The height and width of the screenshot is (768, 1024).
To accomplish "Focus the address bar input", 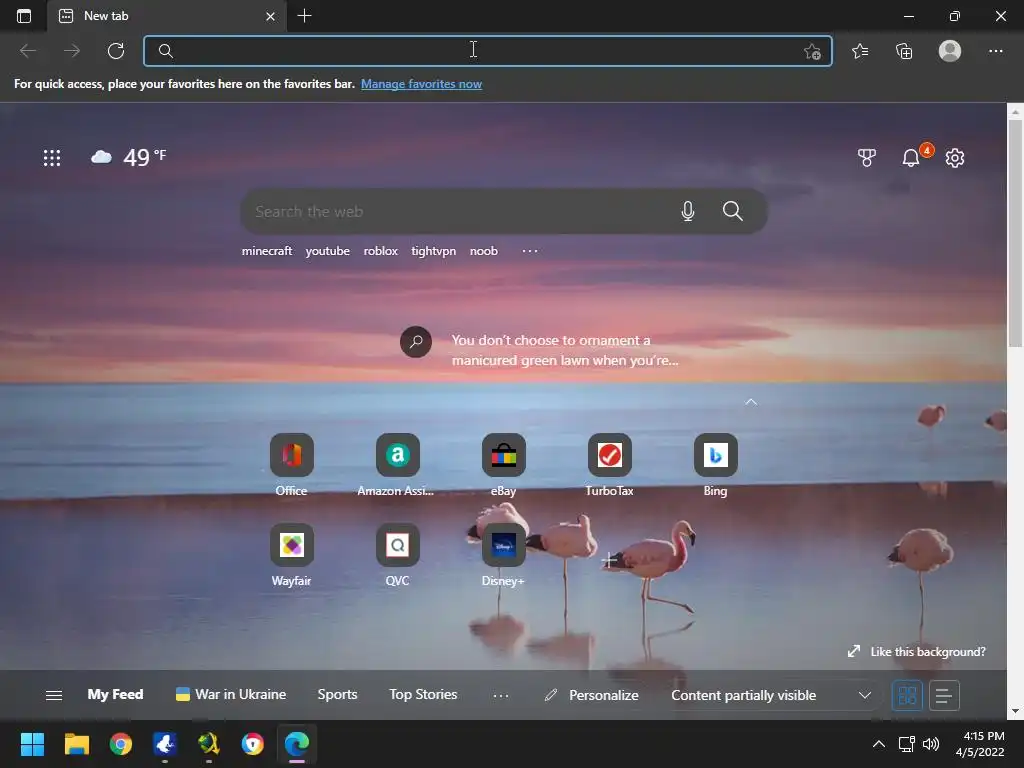I will [x=487, y=51].
